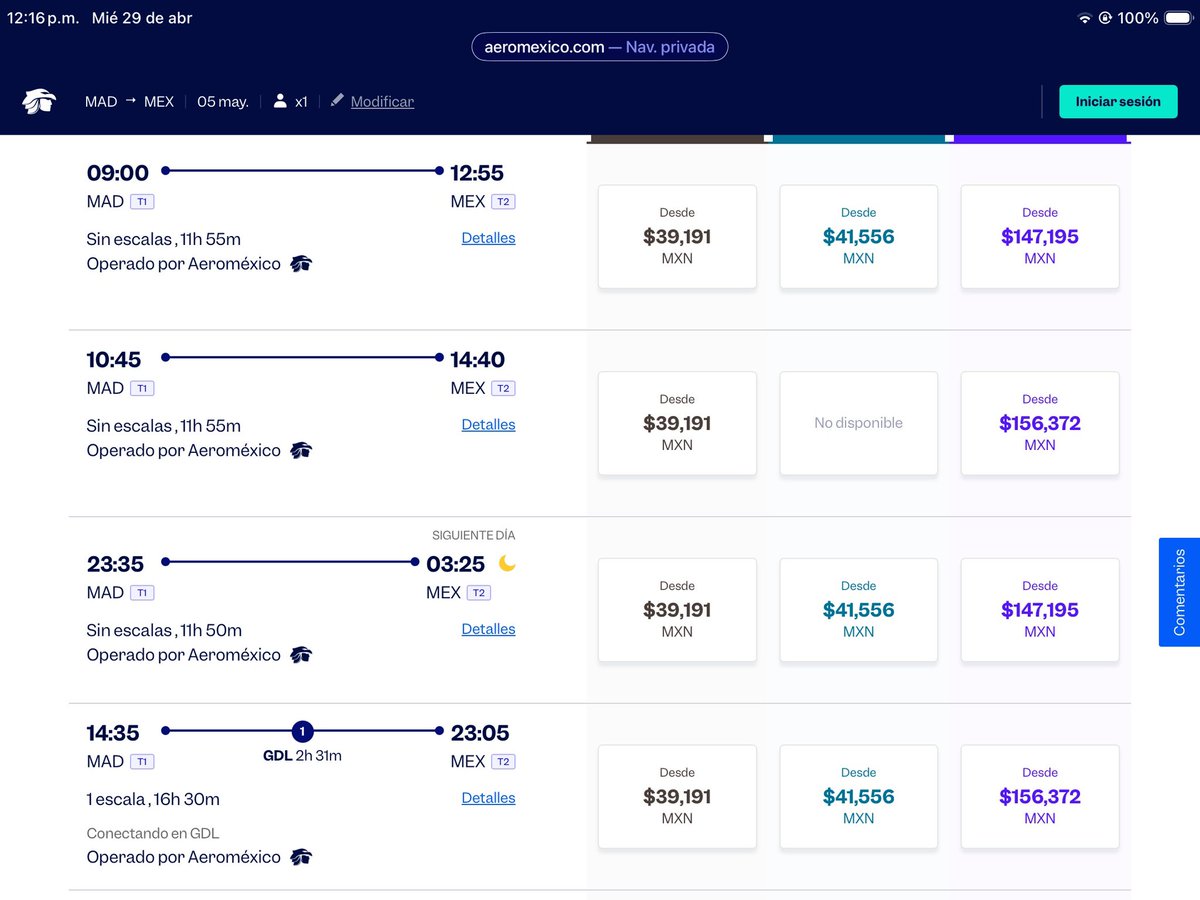This screenshot has width=1200, height=900.
Task: Tap the 12:16 p.m. clock in status bar
Action: pyautogui.click(x=42, y=18)
